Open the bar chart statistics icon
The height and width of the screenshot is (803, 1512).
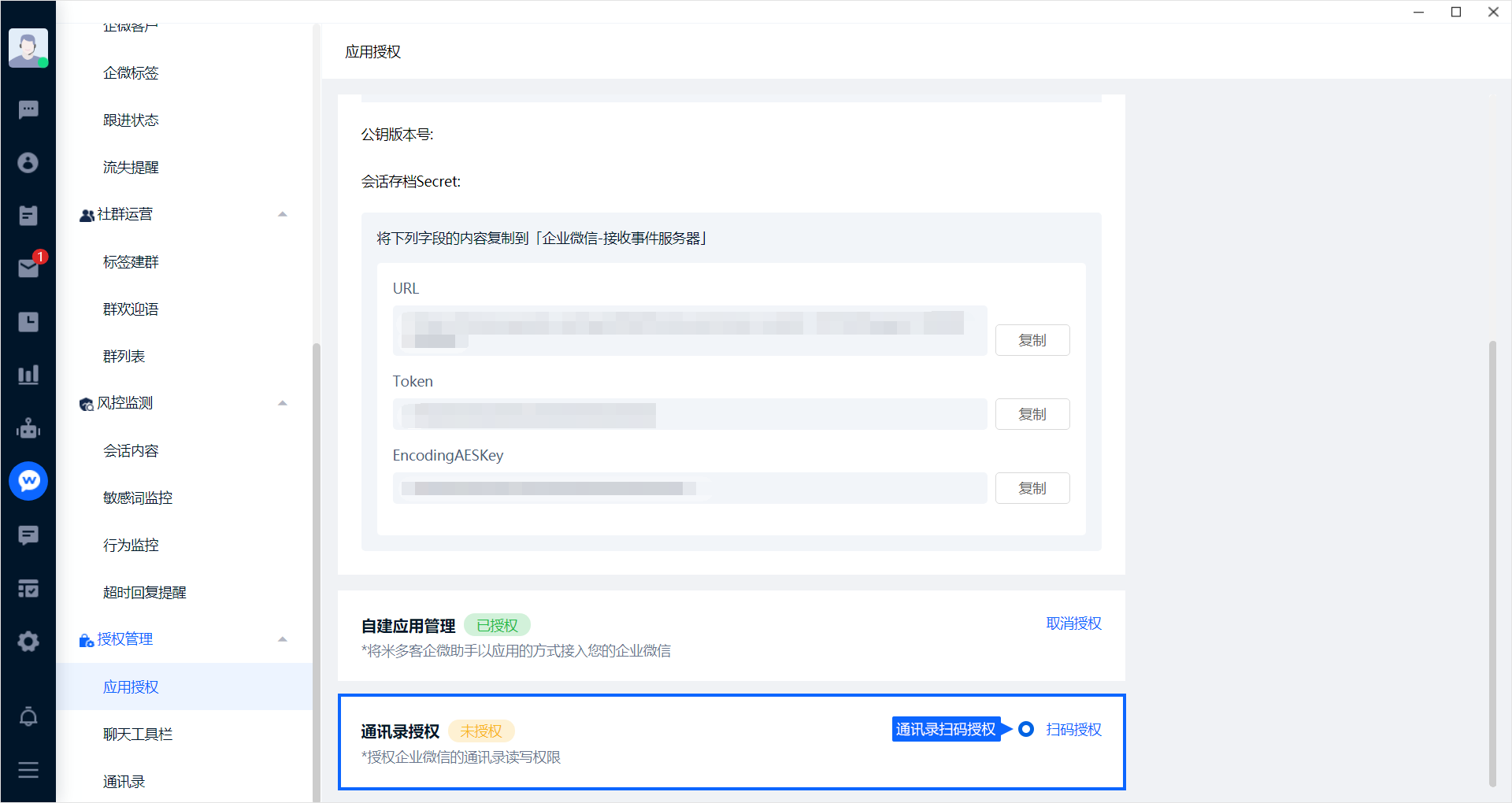pos(28,375)
